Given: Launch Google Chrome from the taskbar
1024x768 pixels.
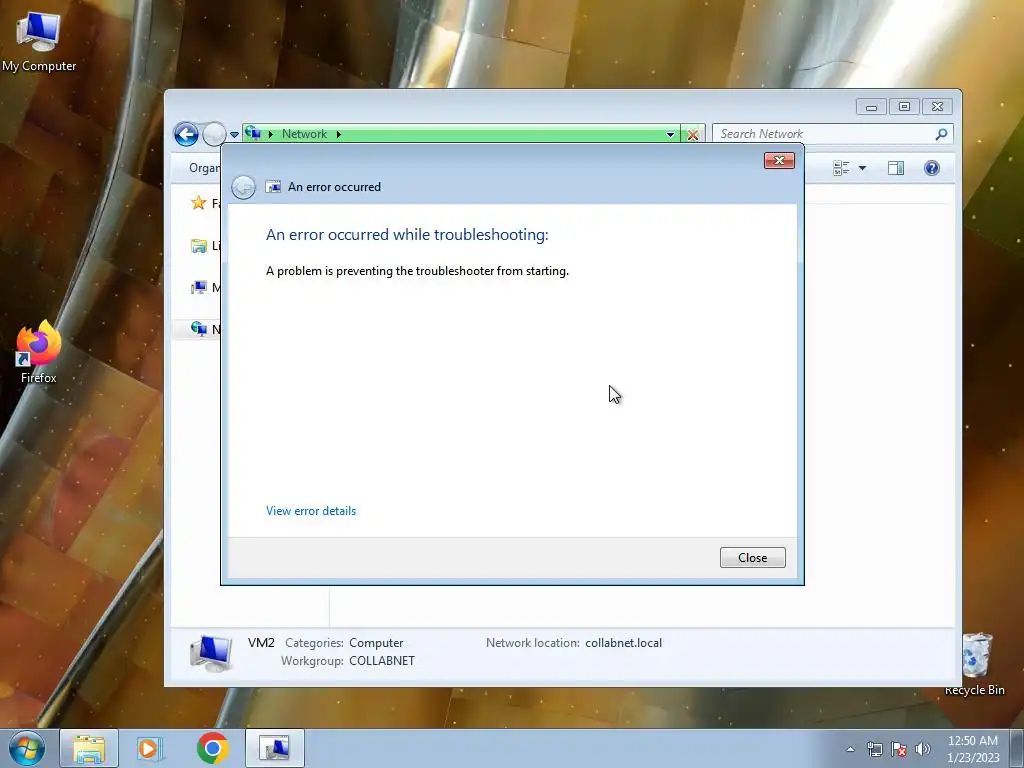Looking at the screenshot, I should pyautogui.click(x=212, y=748).
